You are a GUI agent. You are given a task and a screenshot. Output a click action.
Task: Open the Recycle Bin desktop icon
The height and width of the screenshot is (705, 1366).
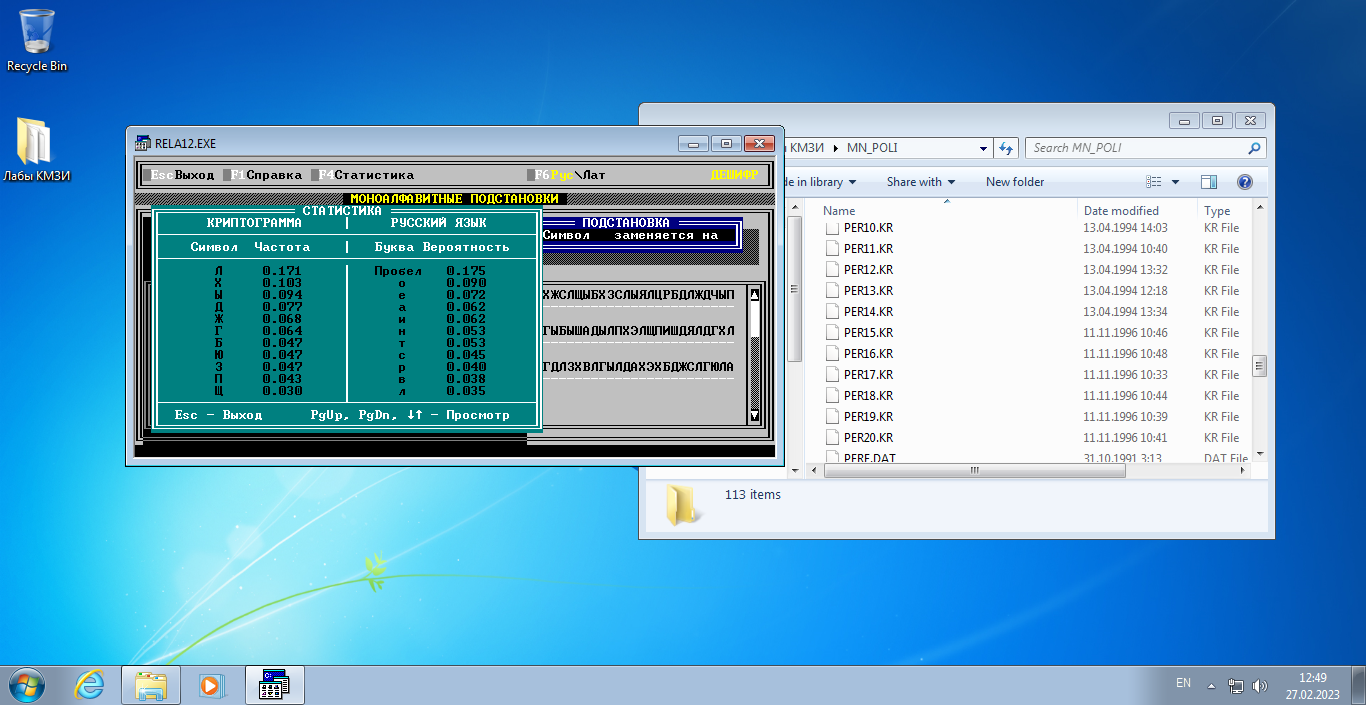(x=37, y=40)
